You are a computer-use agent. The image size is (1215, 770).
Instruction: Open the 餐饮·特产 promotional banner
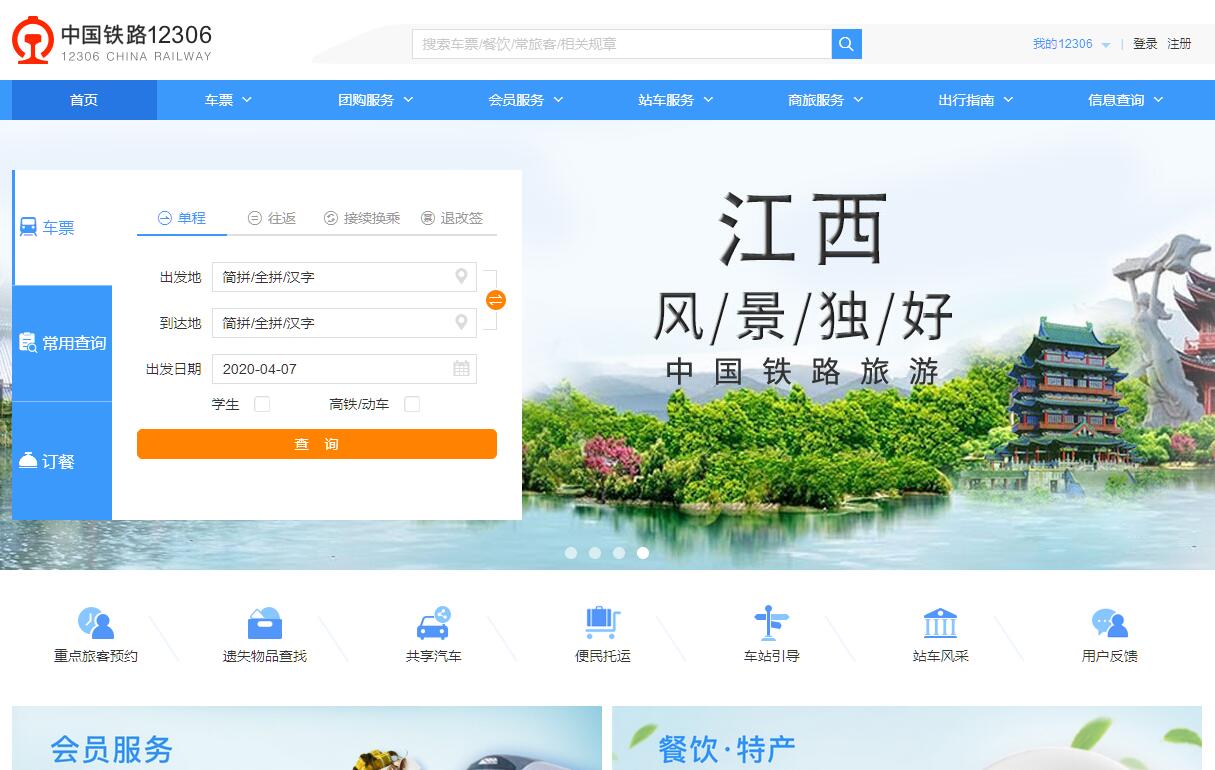907,738
